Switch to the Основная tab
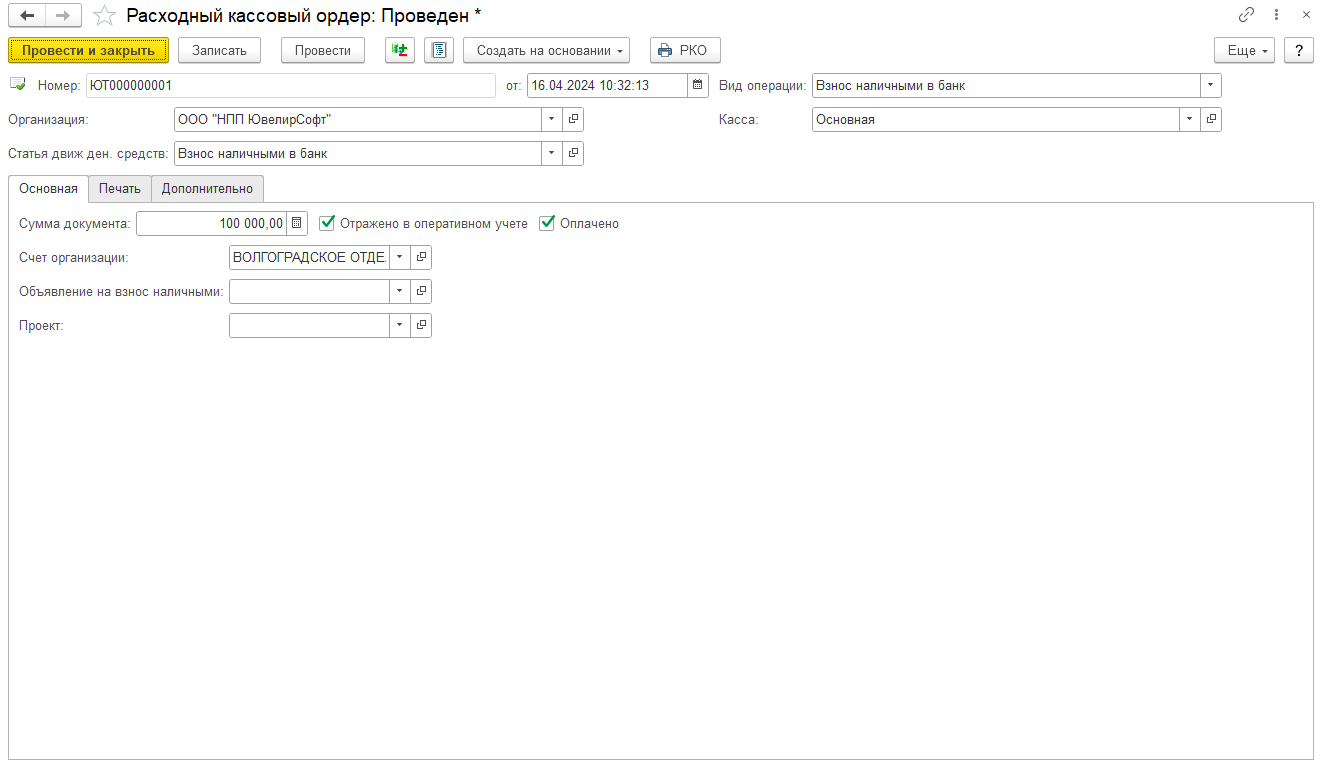Screen dimensions: 1323x767 (x=48, y=189)
